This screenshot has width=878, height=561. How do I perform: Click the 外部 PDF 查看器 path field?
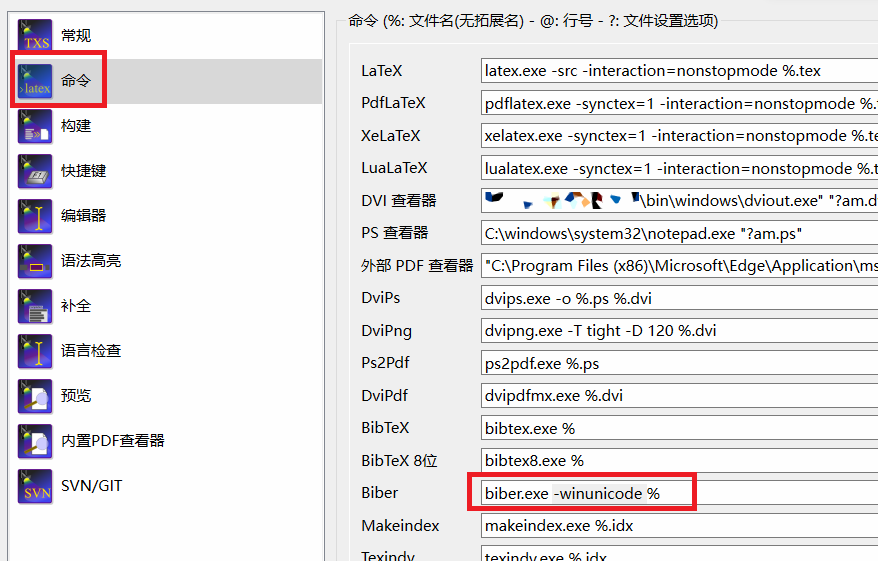point(678,266)
